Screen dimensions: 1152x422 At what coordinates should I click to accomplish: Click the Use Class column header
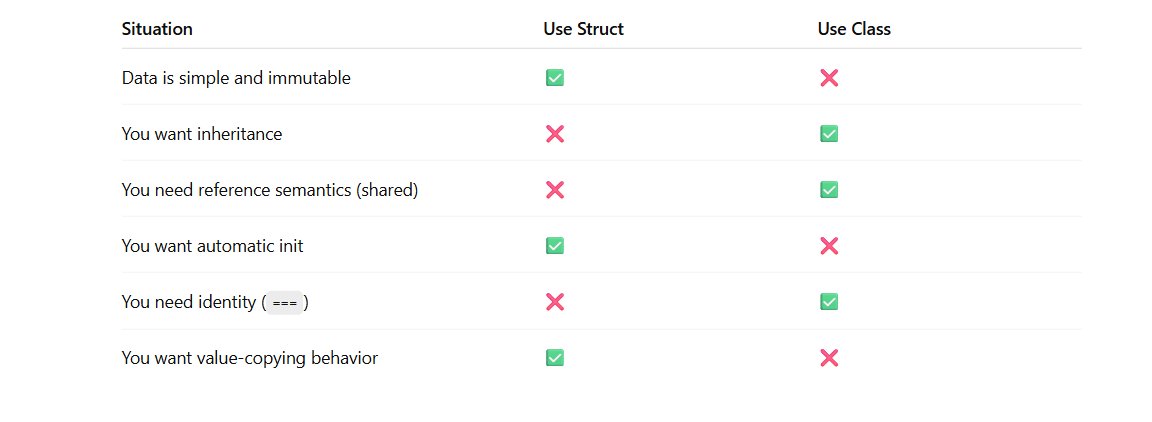[x=854, y=29]
